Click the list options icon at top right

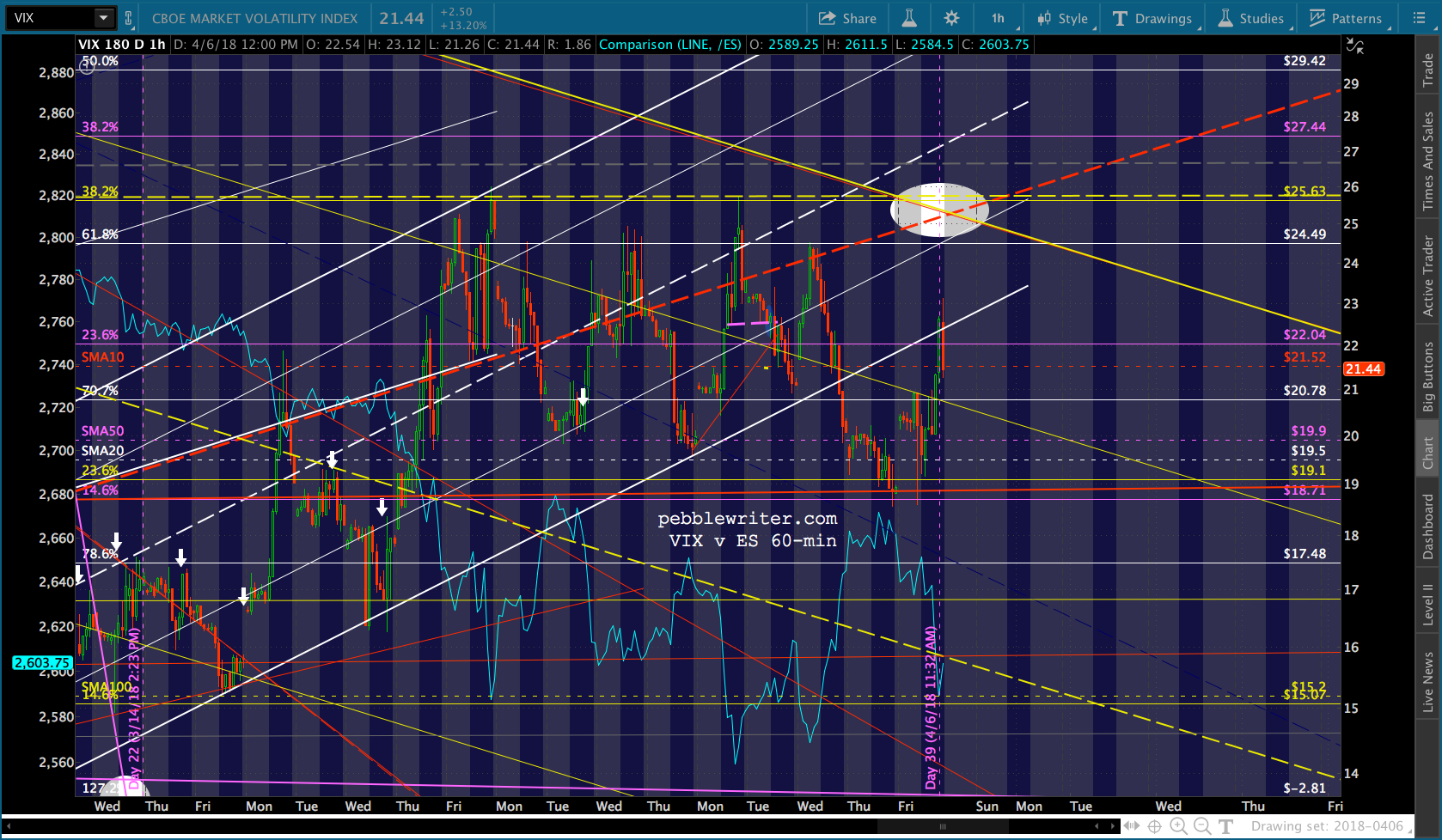pos(1419,18)
